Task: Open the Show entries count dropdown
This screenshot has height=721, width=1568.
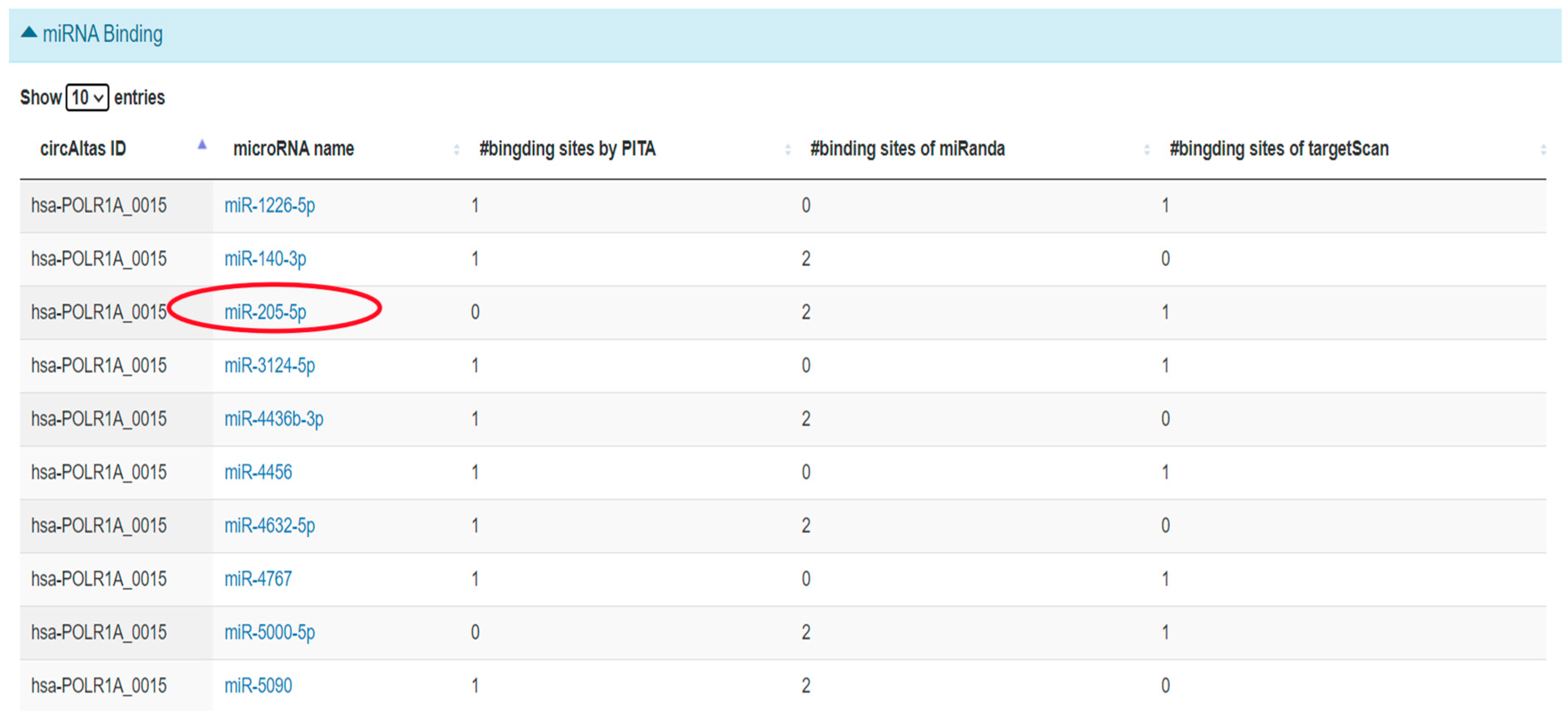Action: click(x=87, y=97)
